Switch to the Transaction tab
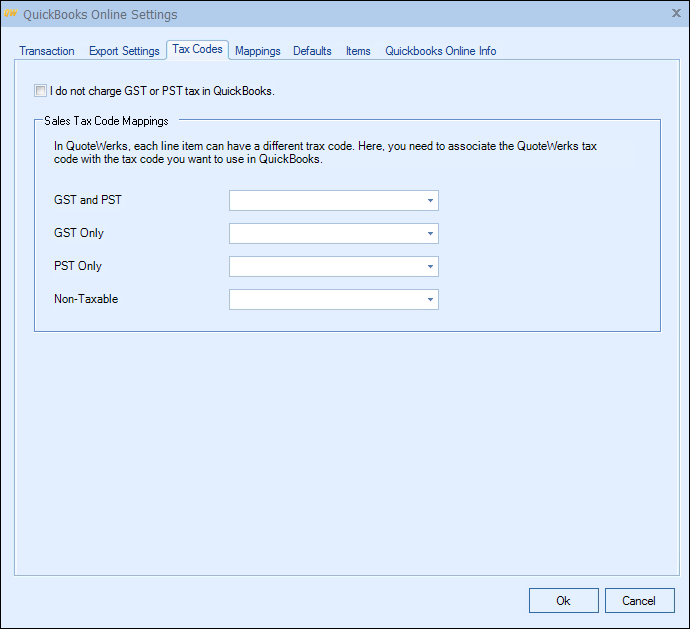Viewport: 690px width, 629px height. pos(47,51)
